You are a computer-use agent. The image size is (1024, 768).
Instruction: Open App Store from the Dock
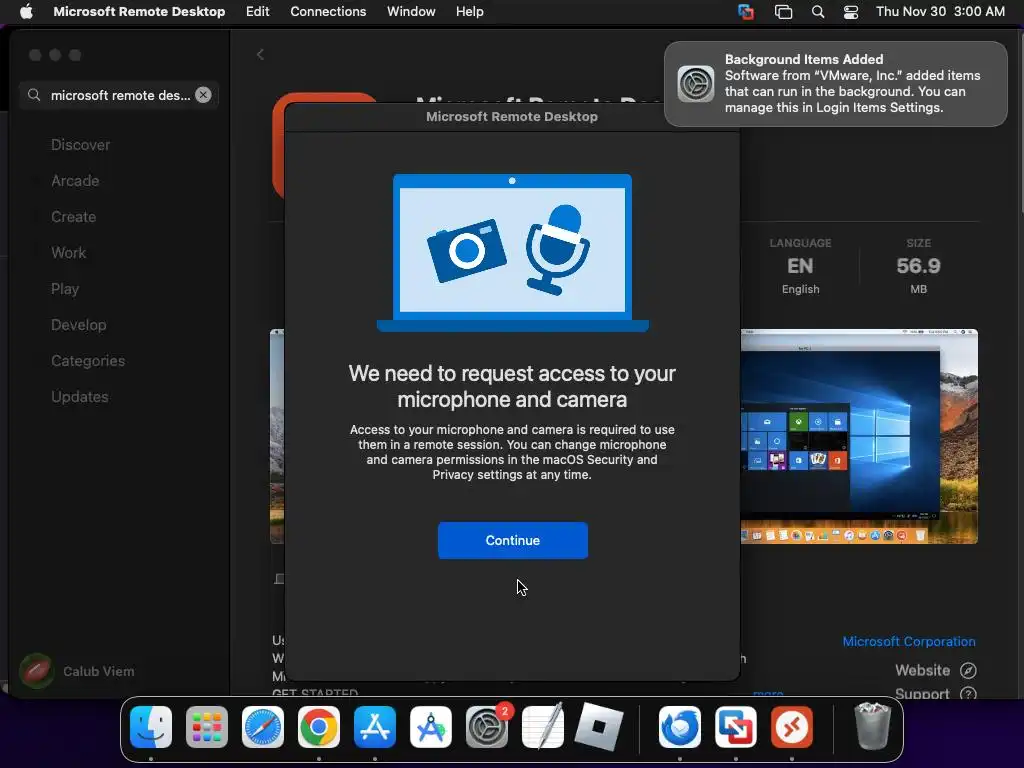[375, 727]
